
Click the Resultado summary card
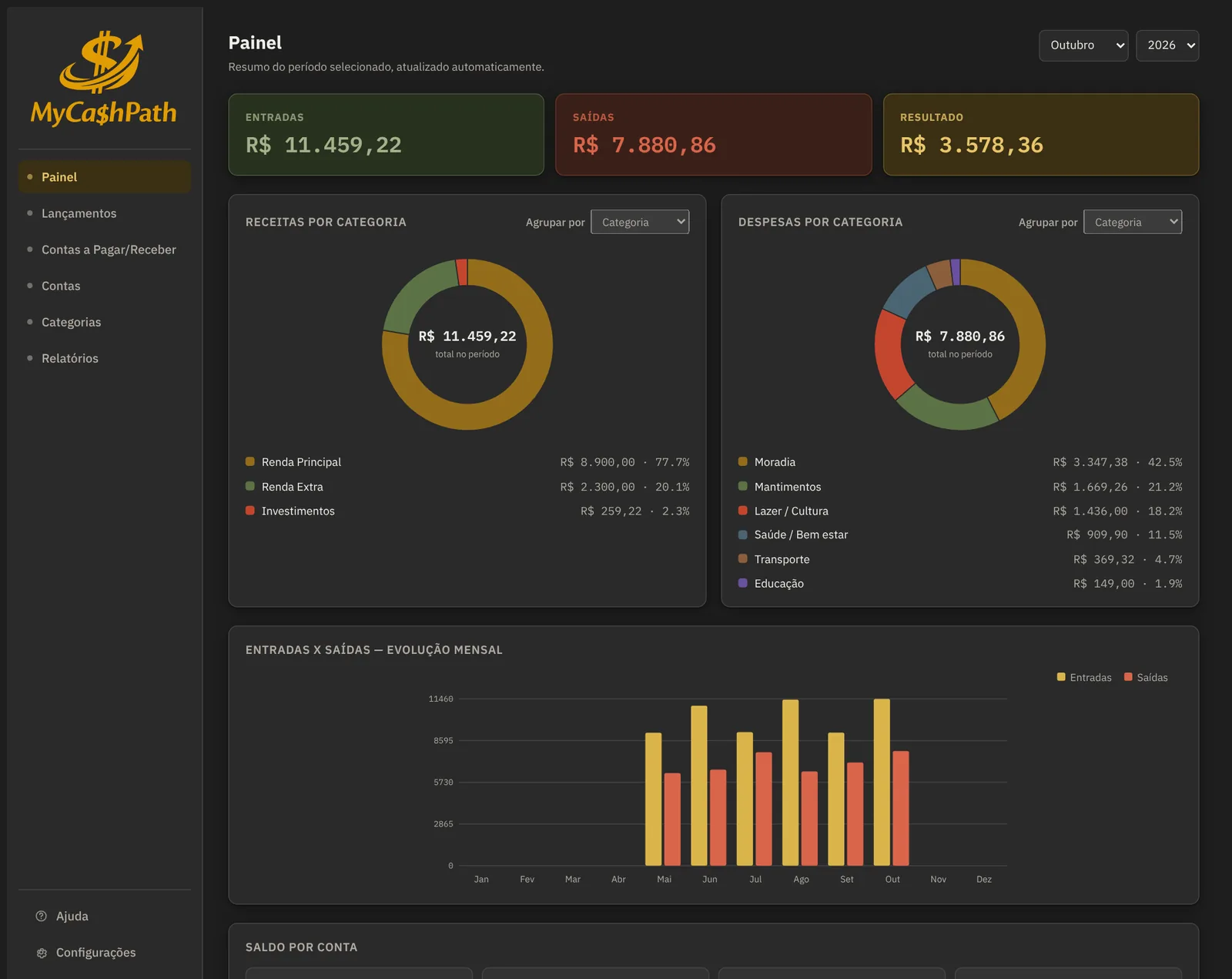(1041, 135)
